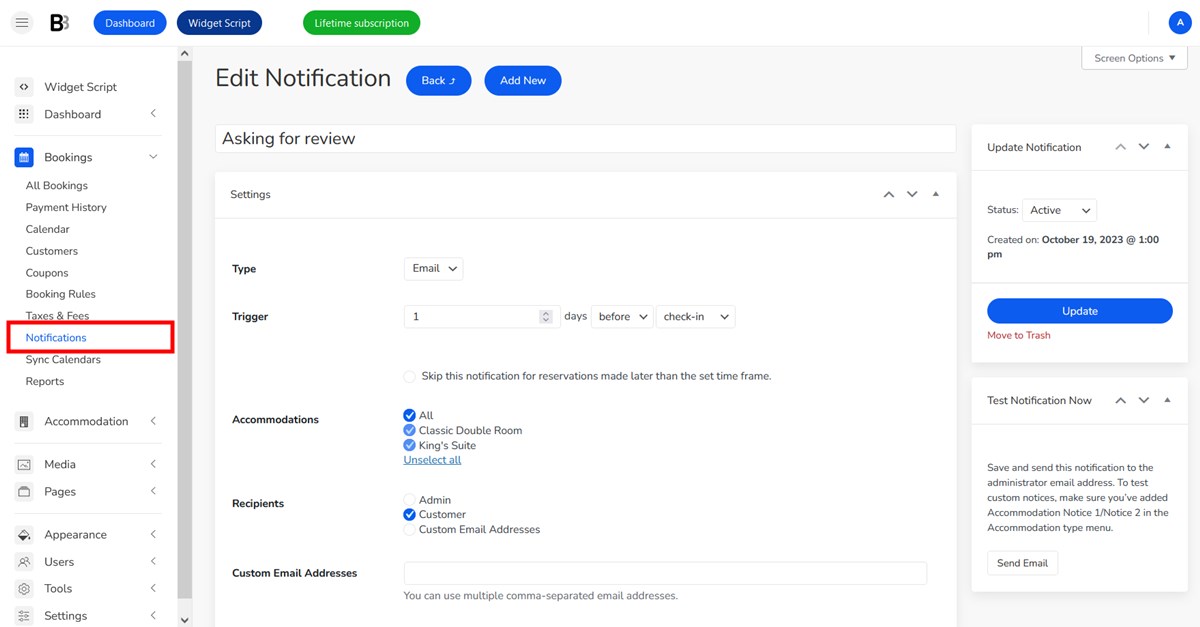Open Payment History in the sidebar

point(66,207)
